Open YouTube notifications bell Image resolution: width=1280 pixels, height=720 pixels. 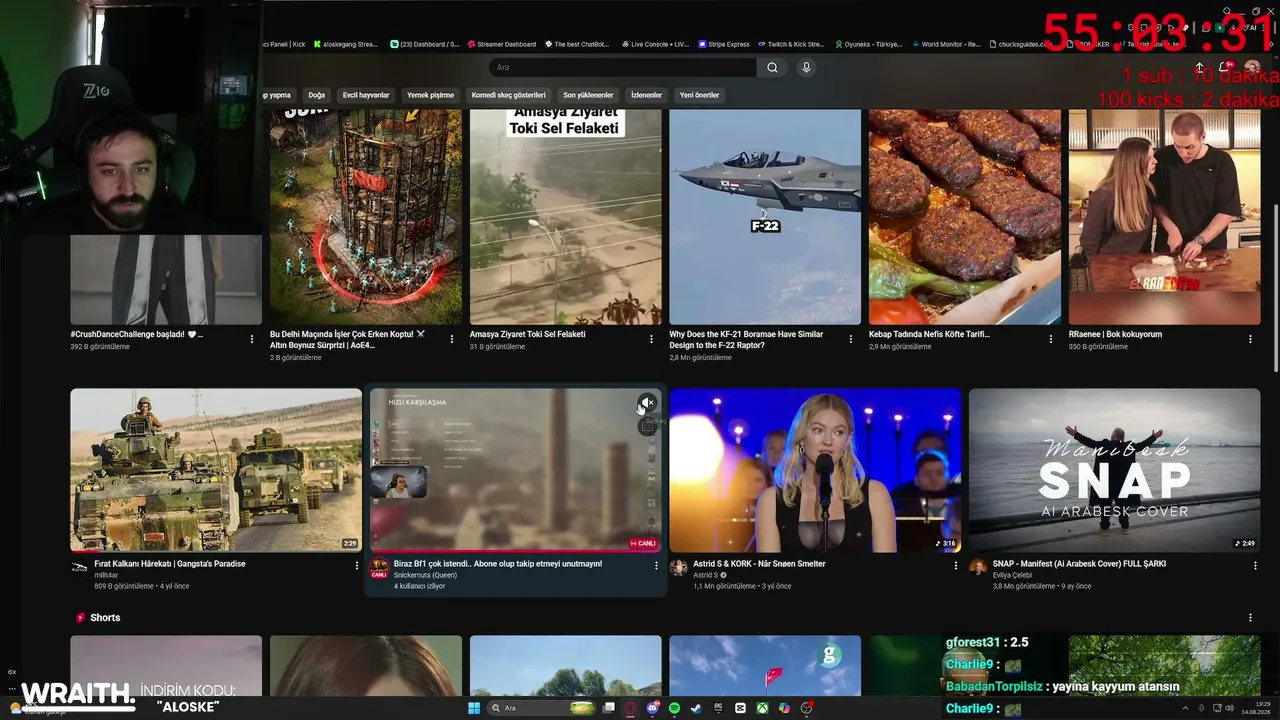click(x=1223, y=67)
